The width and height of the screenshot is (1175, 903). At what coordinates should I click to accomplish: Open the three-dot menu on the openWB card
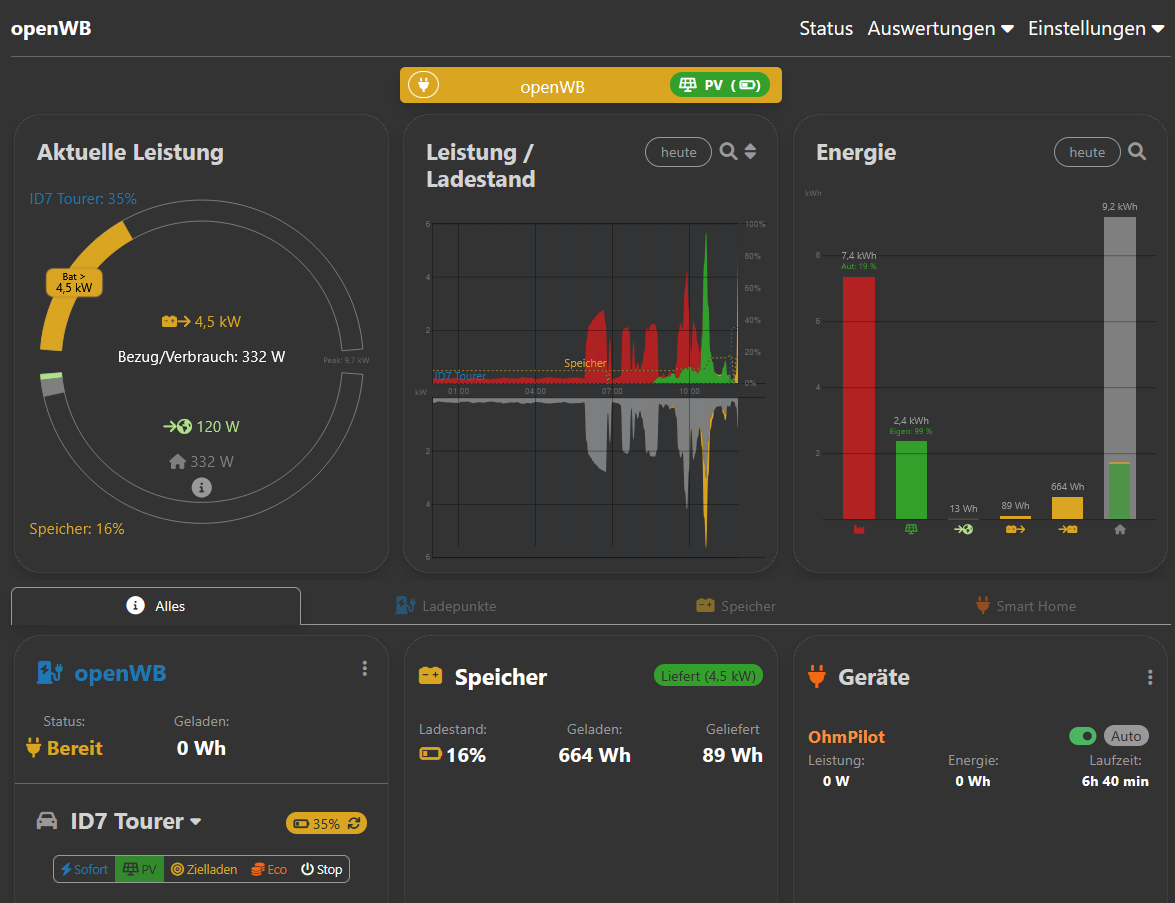[365, 668]
